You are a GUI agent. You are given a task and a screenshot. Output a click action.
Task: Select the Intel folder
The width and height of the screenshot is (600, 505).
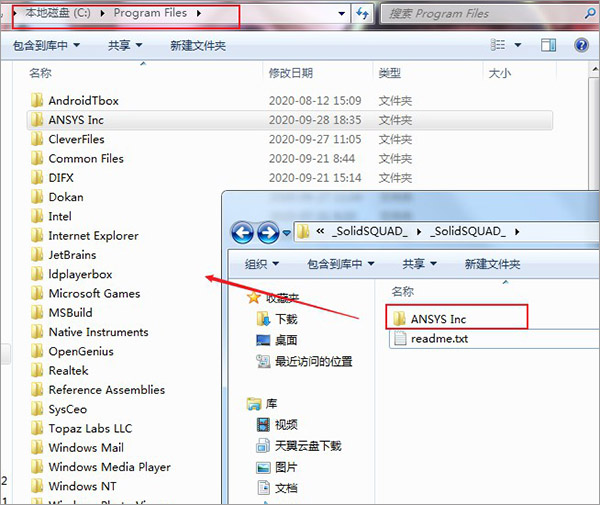(x=51, y=216)
